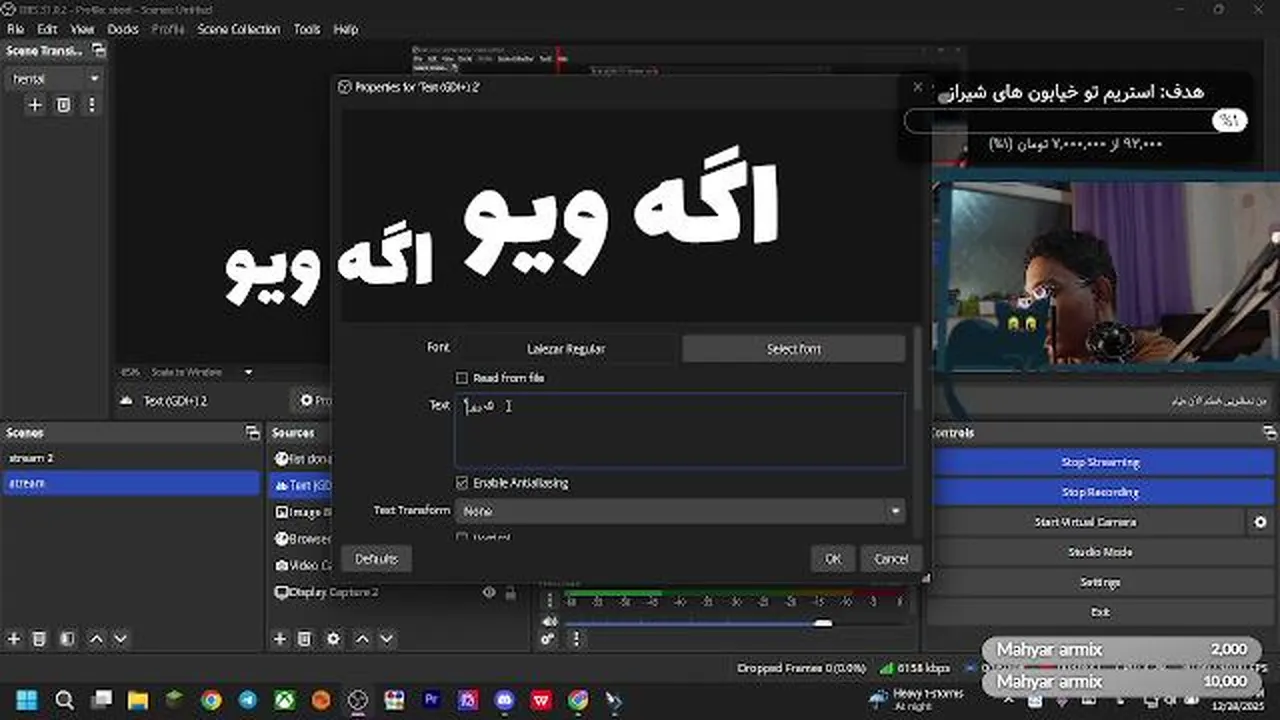This screenshot has height=720, width=1280.
Task: Open the View menu
Action: pyautogui.click(x=82, y=29)
